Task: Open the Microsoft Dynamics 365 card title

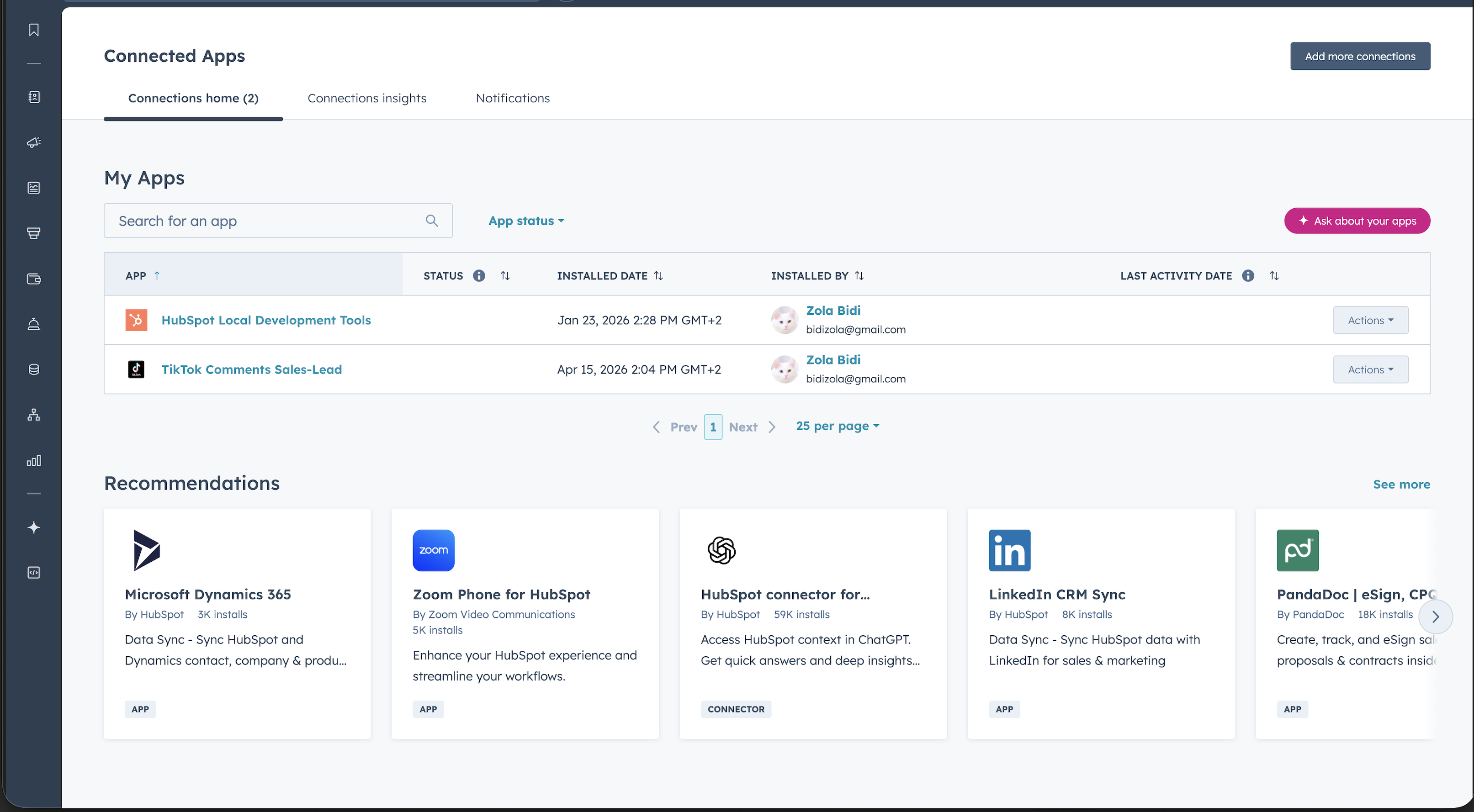Action: 208,595
